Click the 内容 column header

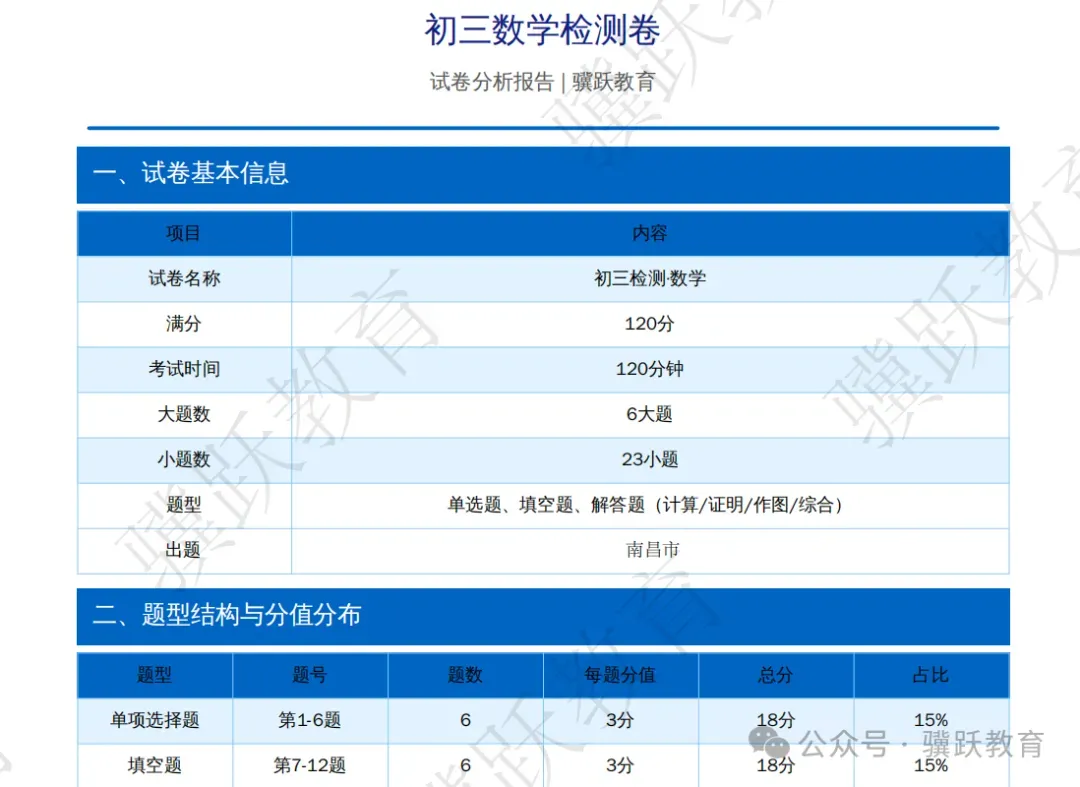650,233
